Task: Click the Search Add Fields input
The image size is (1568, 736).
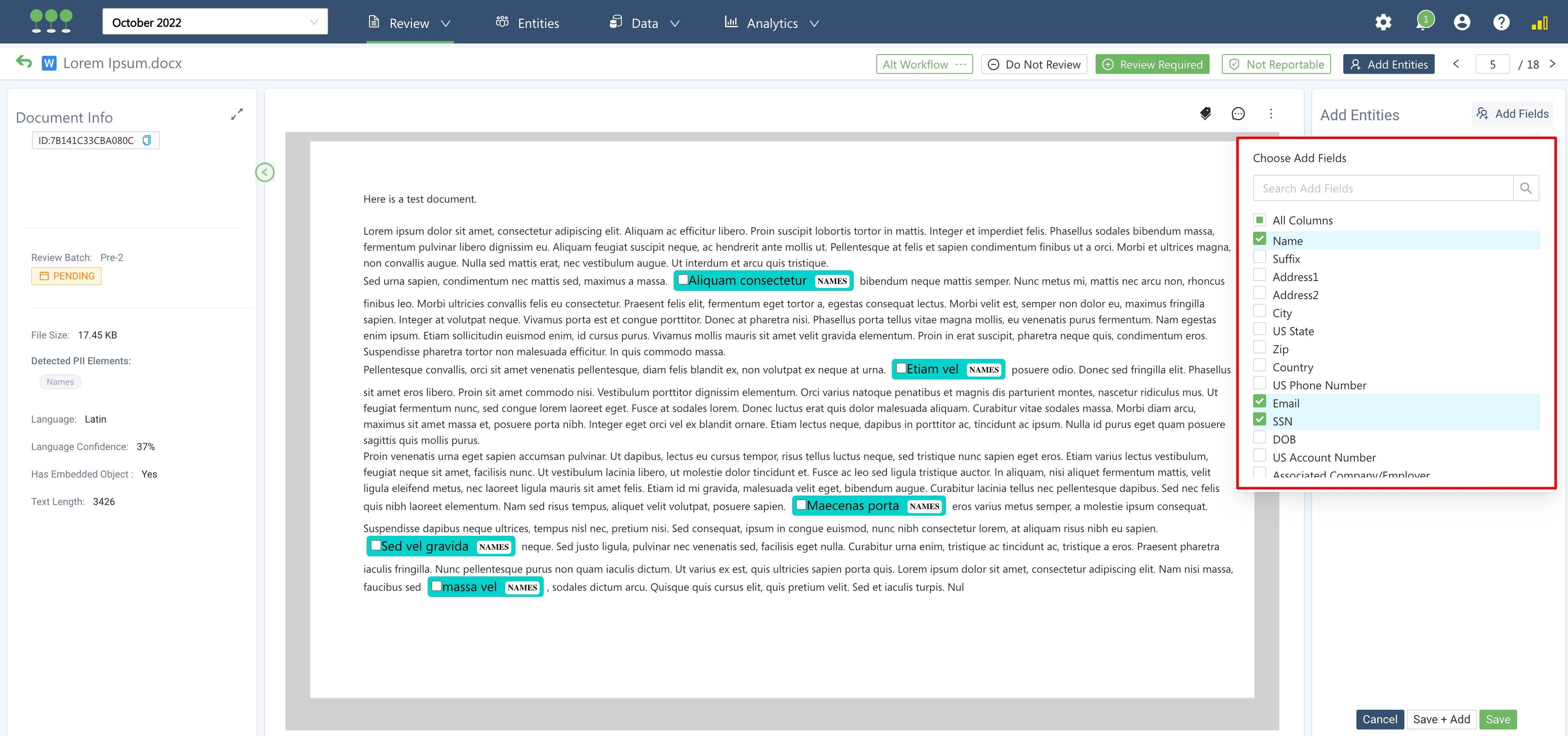Action: tap(1382, 189)
